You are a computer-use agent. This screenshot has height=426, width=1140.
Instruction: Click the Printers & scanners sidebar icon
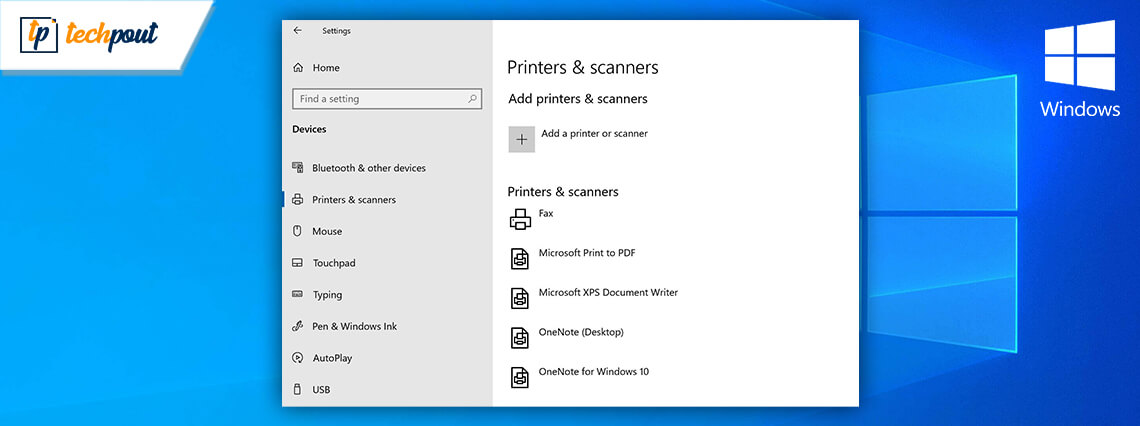pyautogui.click(x=297, y=200)
